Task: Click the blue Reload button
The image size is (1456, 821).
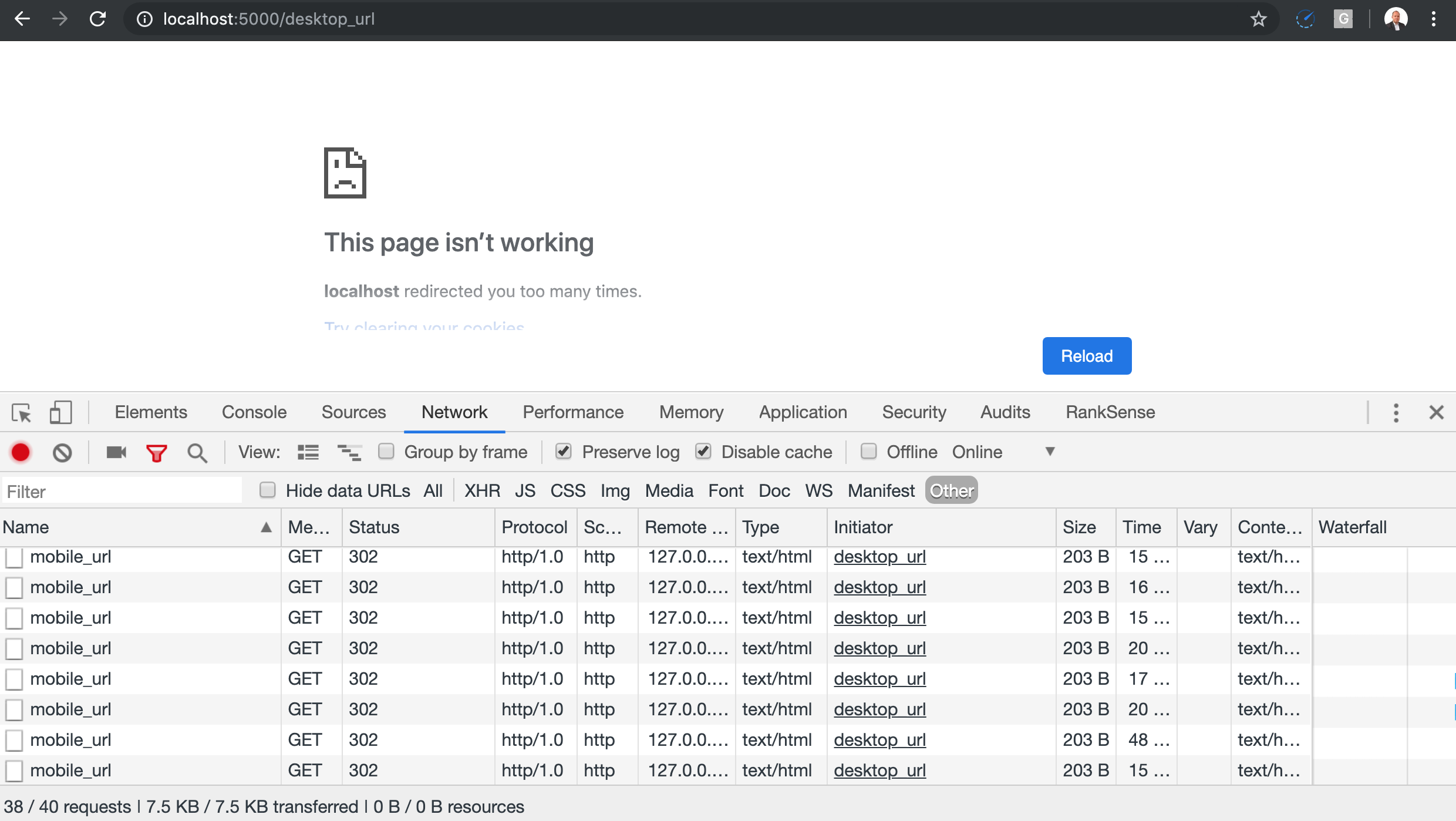Action: 1087,356
